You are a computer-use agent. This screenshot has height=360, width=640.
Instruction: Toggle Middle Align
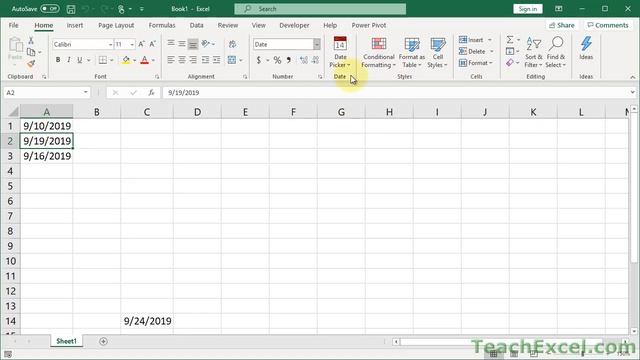click(182, 44)
